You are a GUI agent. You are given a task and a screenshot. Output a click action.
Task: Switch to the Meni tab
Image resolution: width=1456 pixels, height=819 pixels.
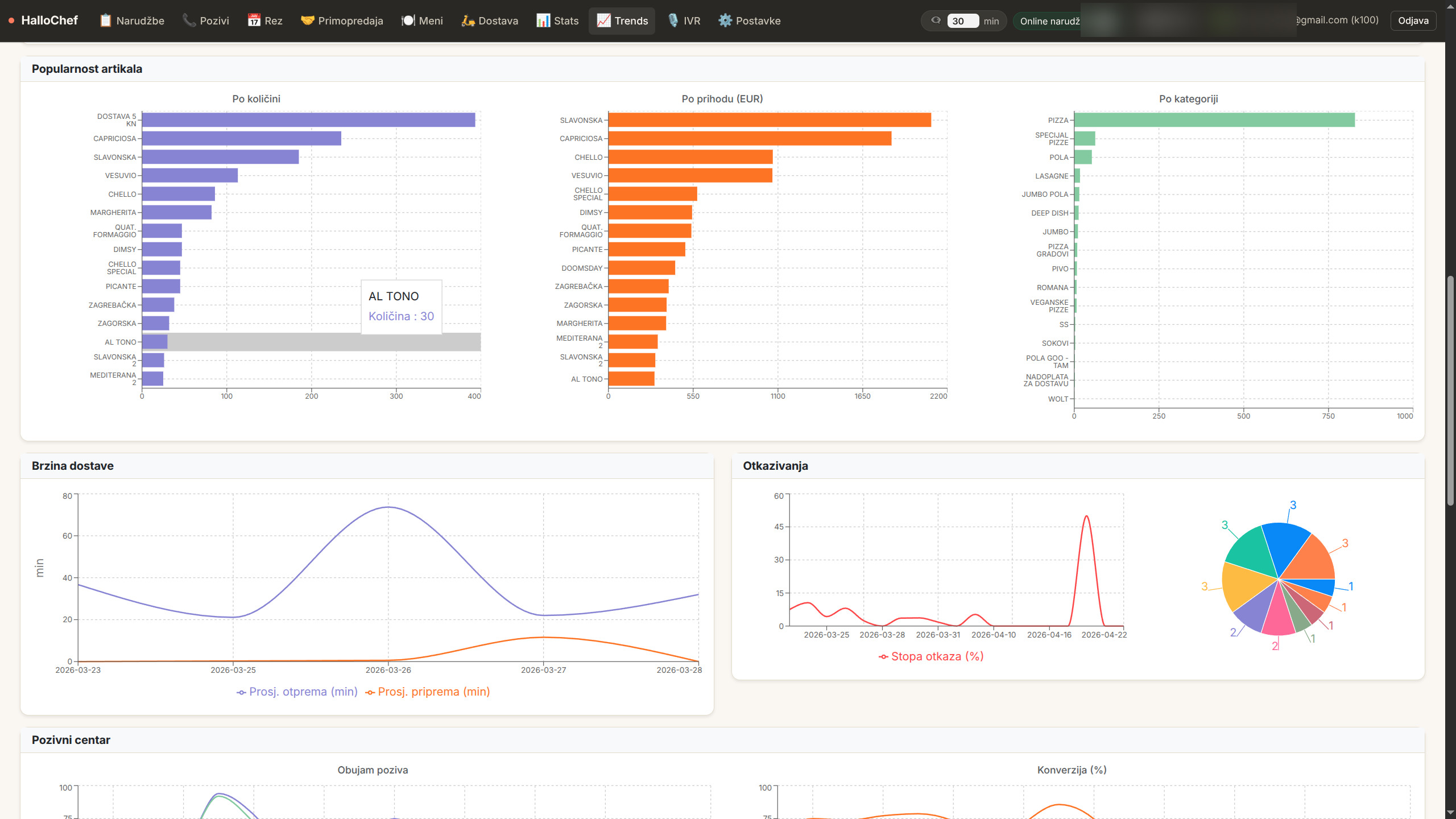[422, 20]
